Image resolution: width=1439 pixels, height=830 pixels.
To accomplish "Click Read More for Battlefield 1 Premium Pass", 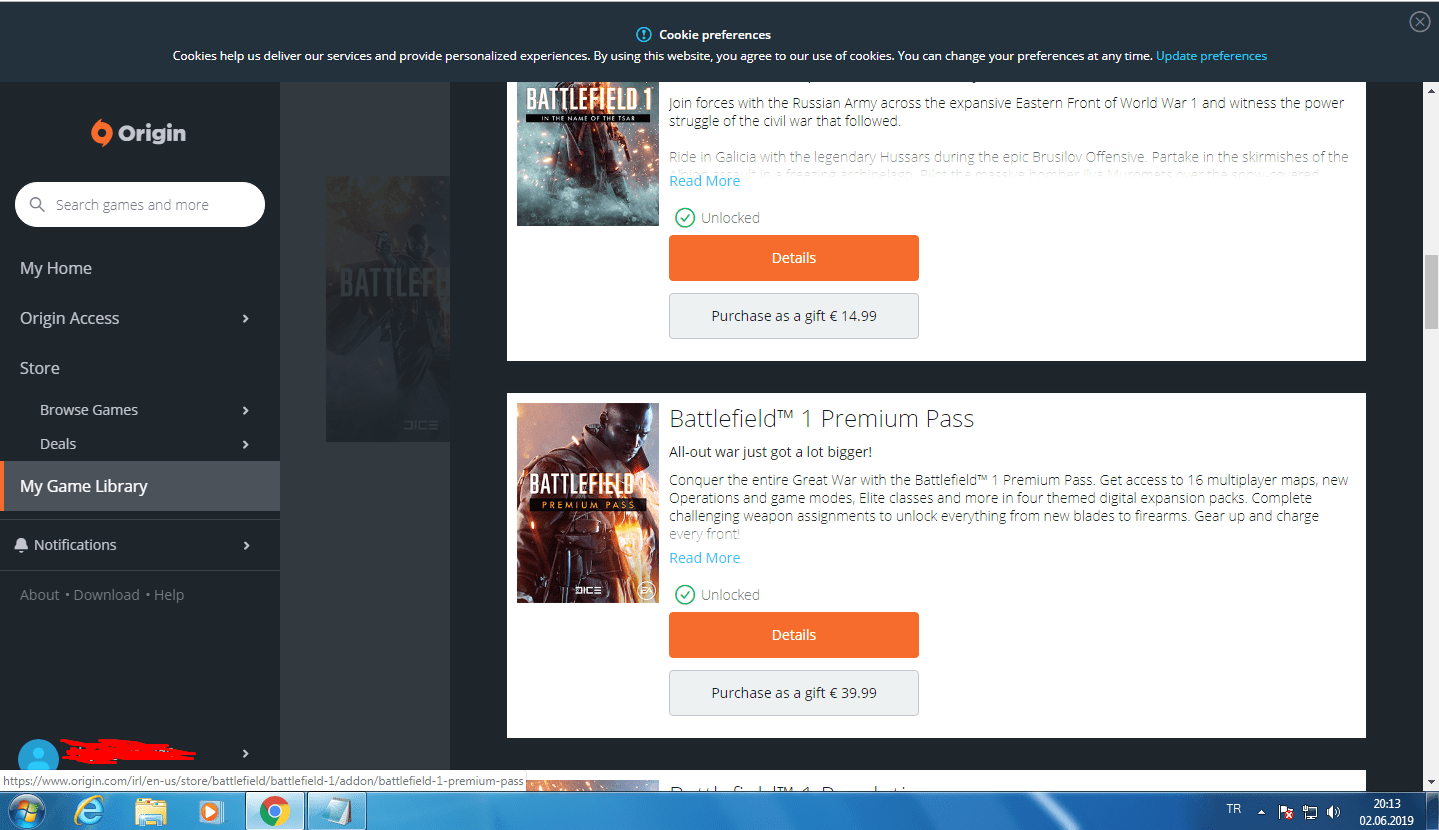I will 705,558.
